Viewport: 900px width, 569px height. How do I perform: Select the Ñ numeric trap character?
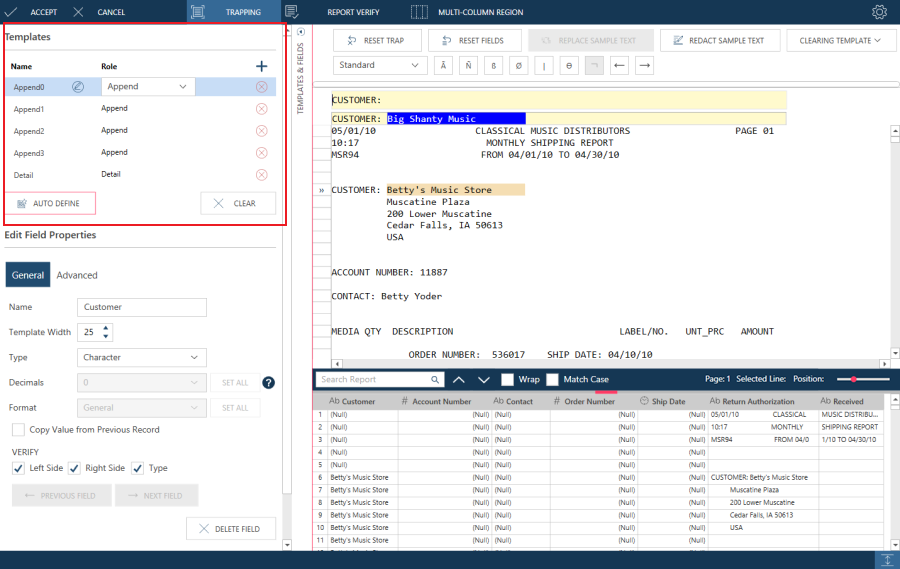point(467,66)
